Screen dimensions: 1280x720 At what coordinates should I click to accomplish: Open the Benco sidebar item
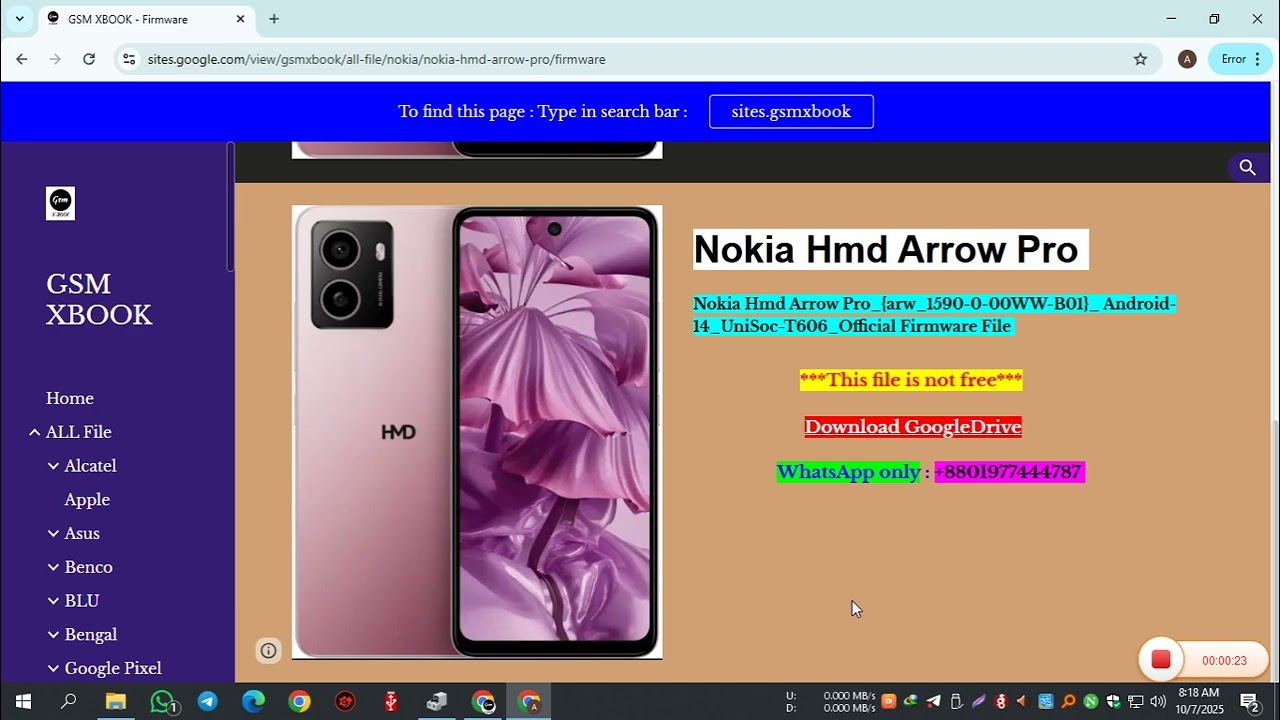pyautogui.click(x=88, y=567)
